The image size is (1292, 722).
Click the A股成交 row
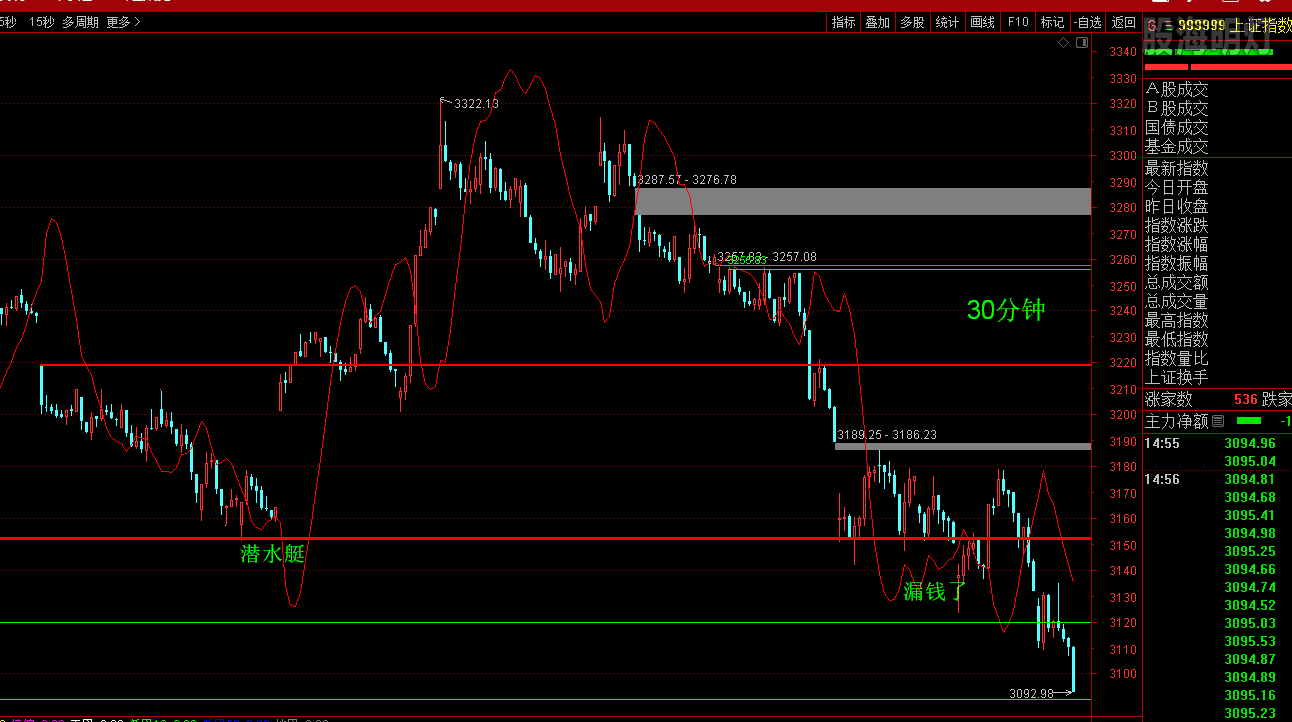[x=1177, y=90]
